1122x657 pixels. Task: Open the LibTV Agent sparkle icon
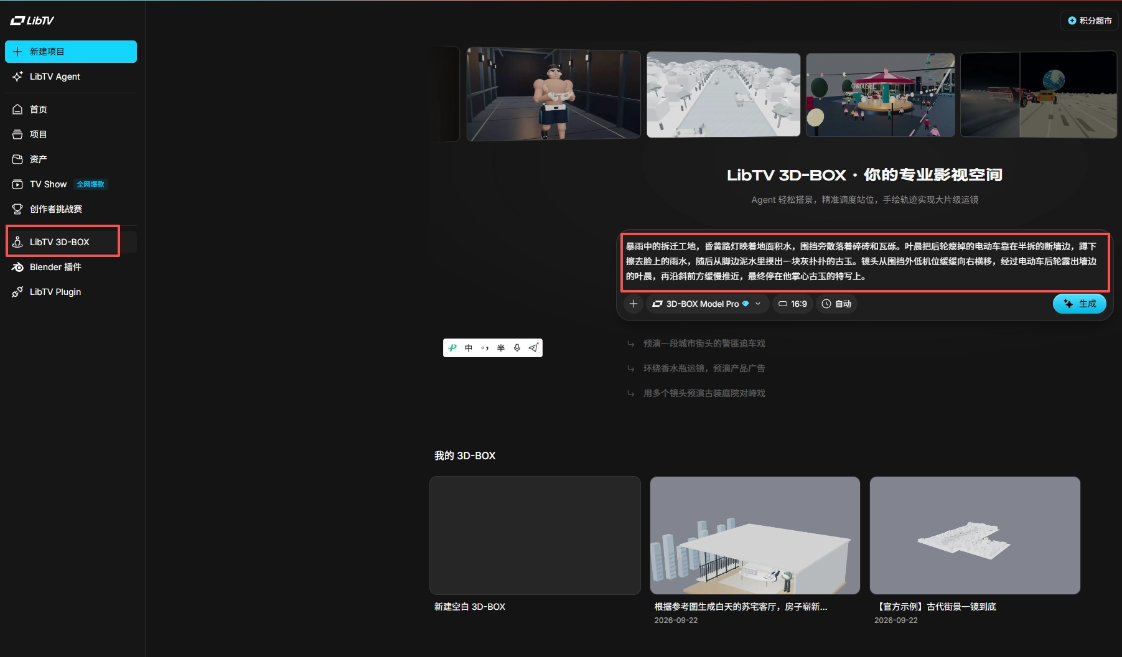(17, 77)
